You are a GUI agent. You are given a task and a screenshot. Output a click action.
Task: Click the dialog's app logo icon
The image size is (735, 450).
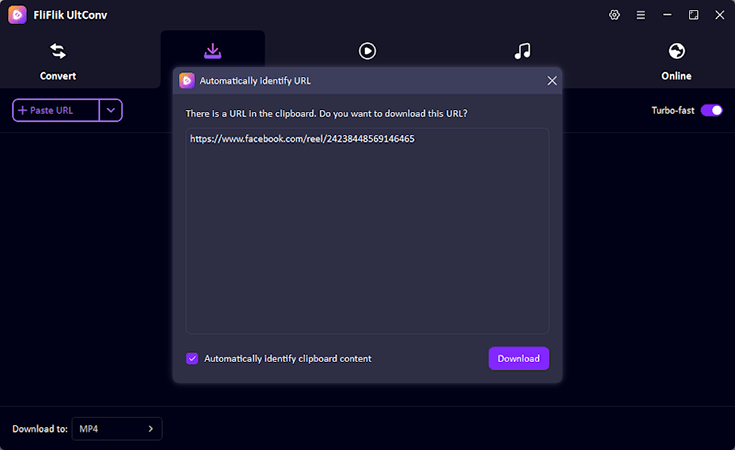pos(187,81)
